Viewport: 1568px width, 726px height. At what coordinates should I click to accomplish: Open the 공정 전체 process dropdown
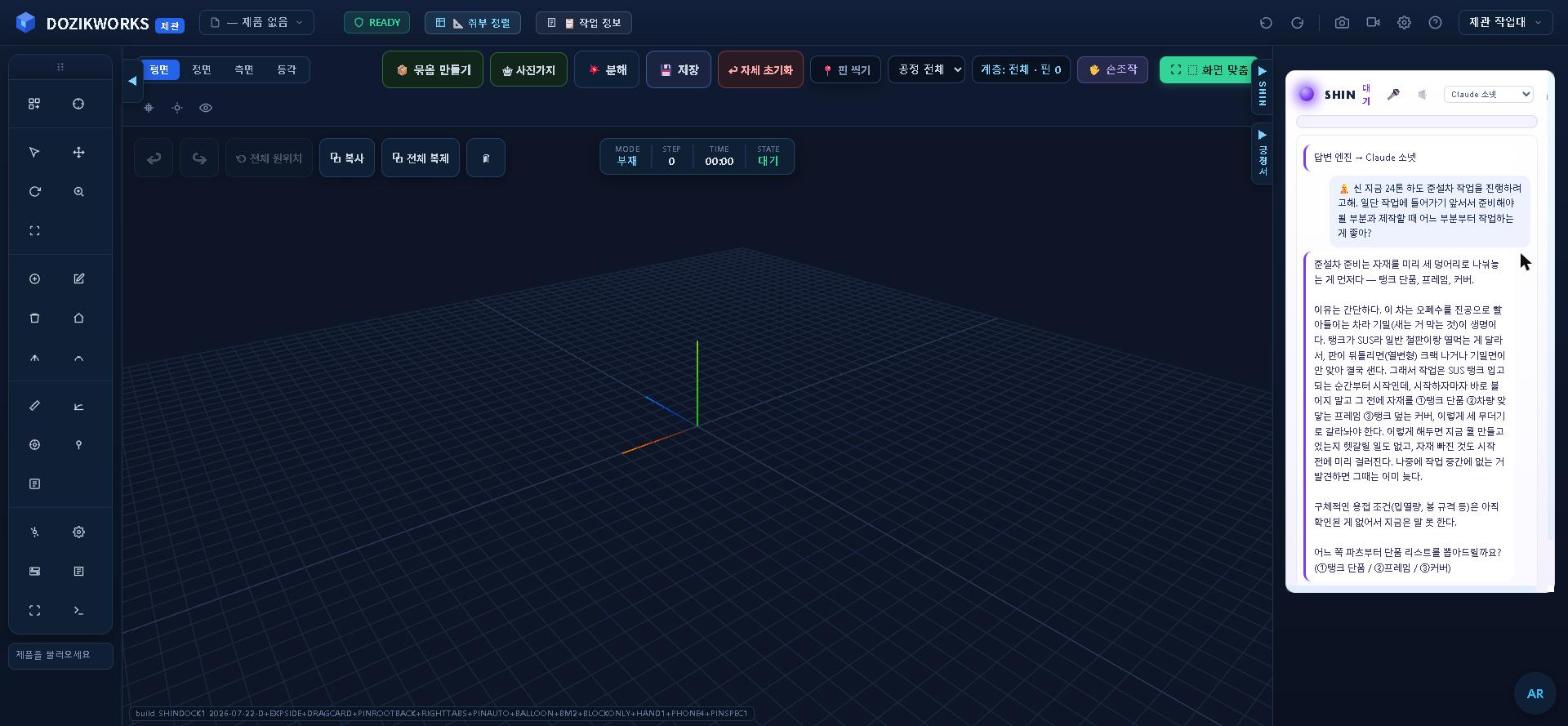pos(926,69)
